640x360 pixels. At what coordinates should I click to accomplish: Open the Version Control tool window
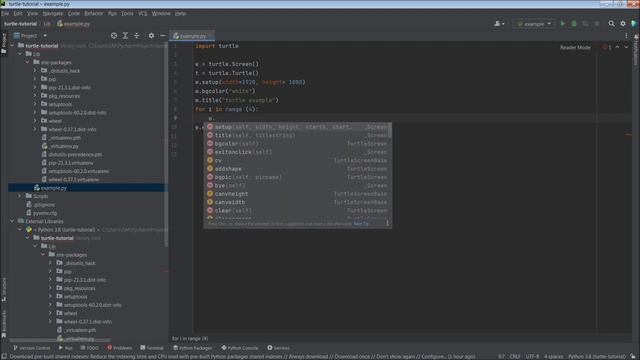(x=31, y=348)
